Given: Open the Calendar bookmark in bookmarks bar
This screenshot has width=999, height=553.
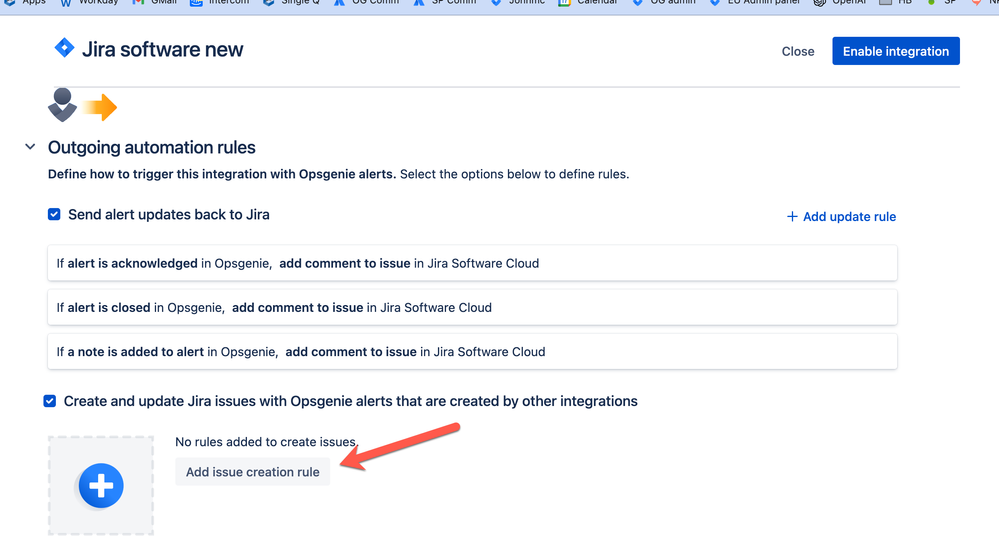Looking at the screenshot, I should (x=587, y=3).
